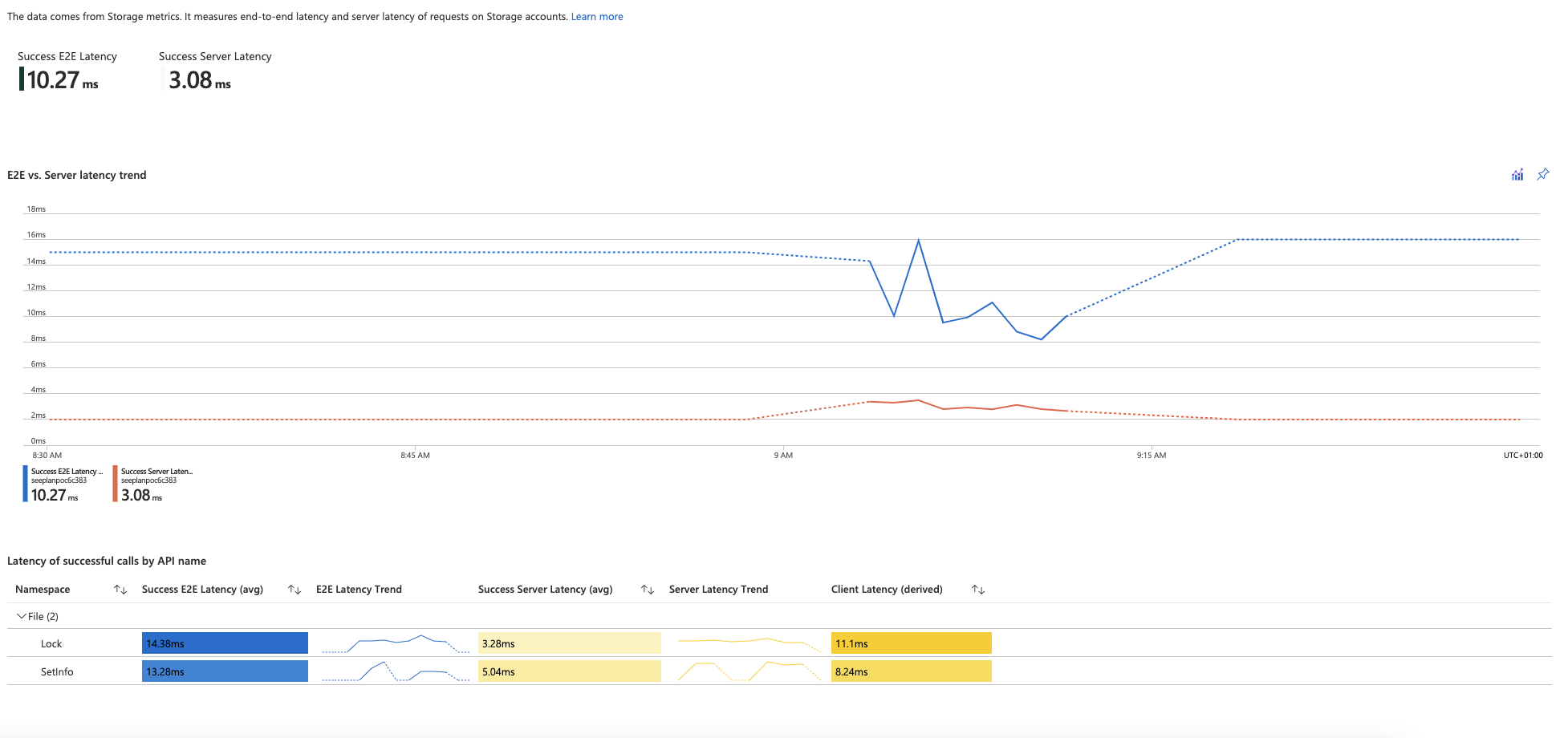Toggle Success E2E Latency series in chart legend
1568x738 pixels.
click(66, 483)
